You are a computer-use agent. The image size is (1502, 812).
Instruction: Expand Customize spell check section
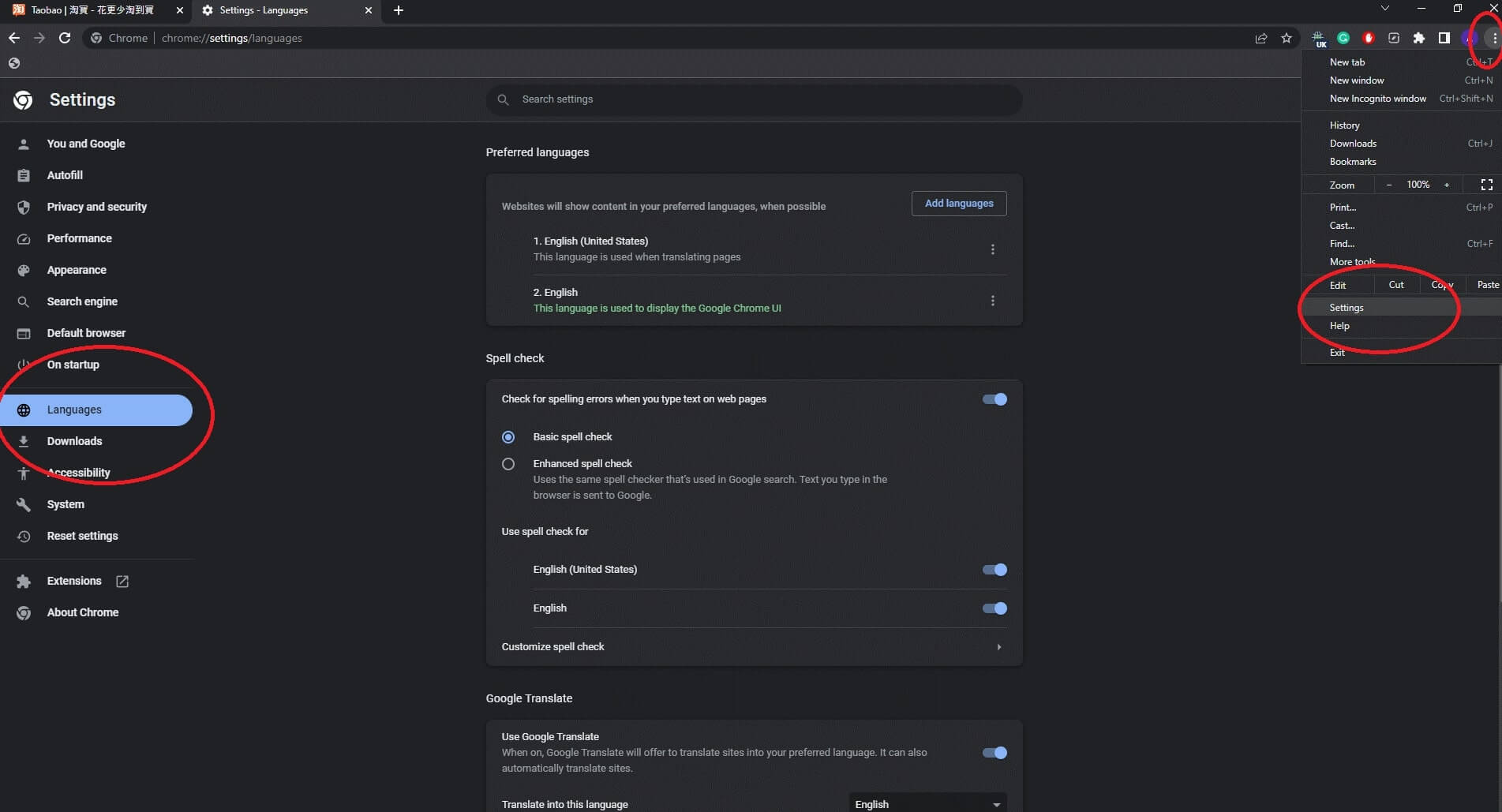click(998, 647)
